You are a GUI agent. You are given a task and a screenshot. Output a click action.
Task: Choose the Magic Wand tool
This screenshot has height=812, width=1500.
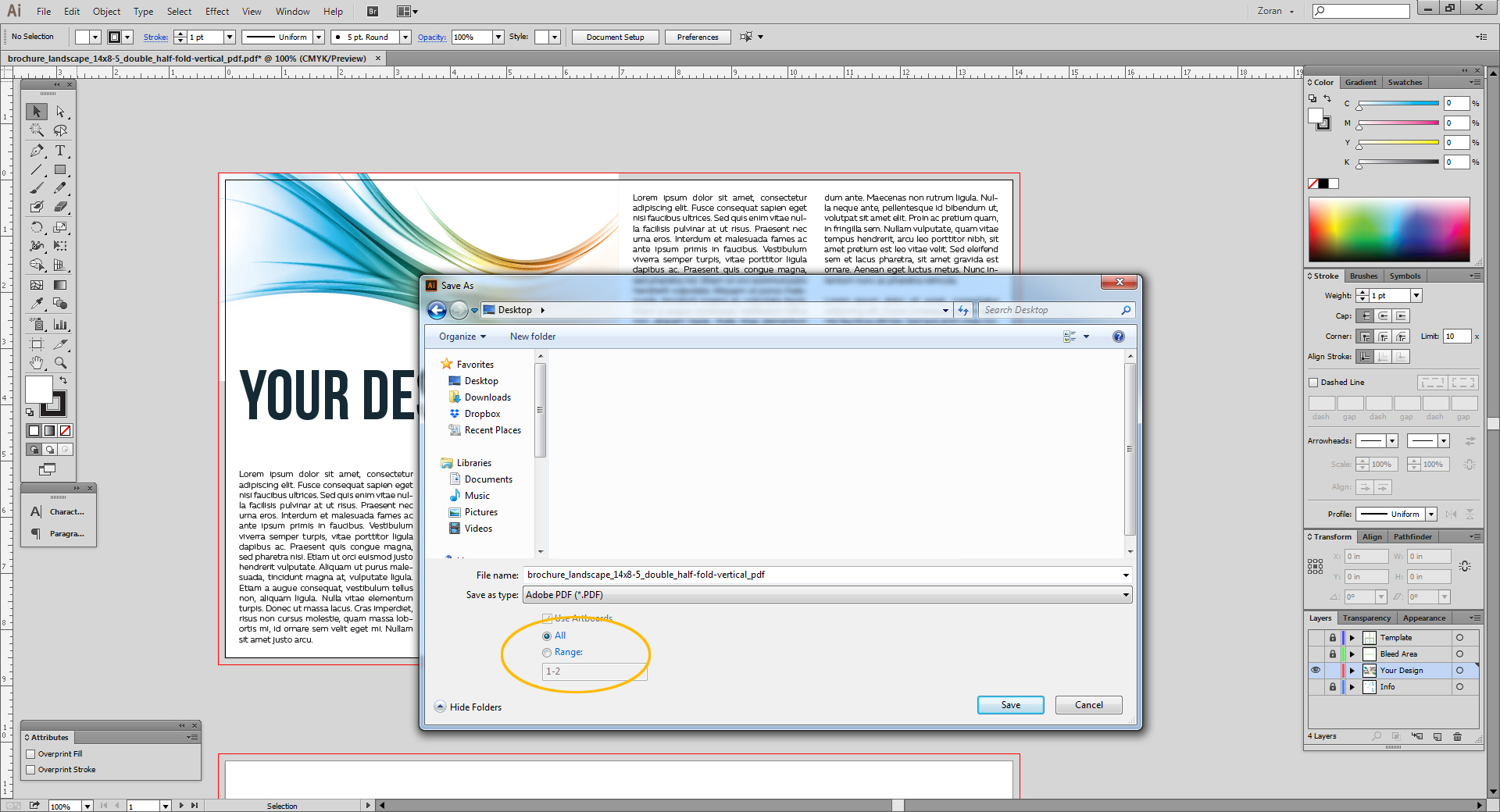(37, 130)
